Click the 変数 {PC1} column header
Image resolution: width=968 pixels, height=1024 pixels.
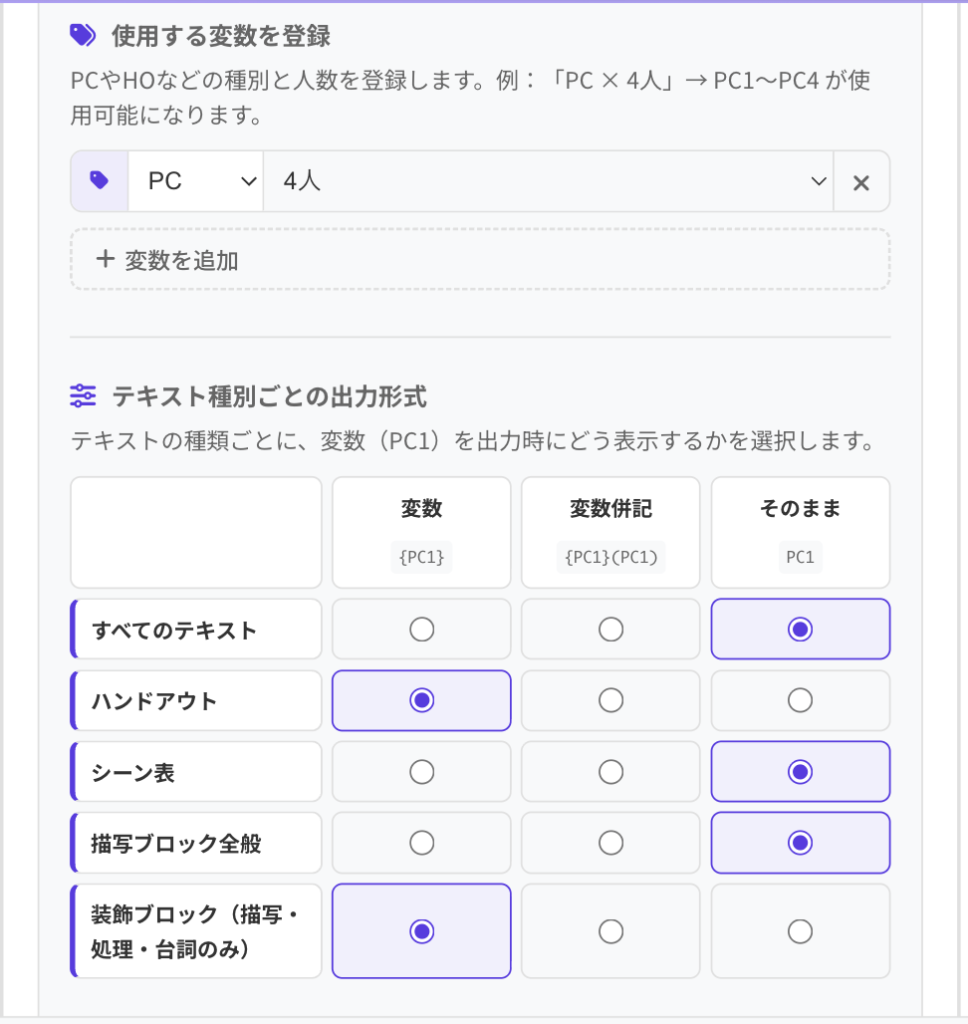coord(421,532)
